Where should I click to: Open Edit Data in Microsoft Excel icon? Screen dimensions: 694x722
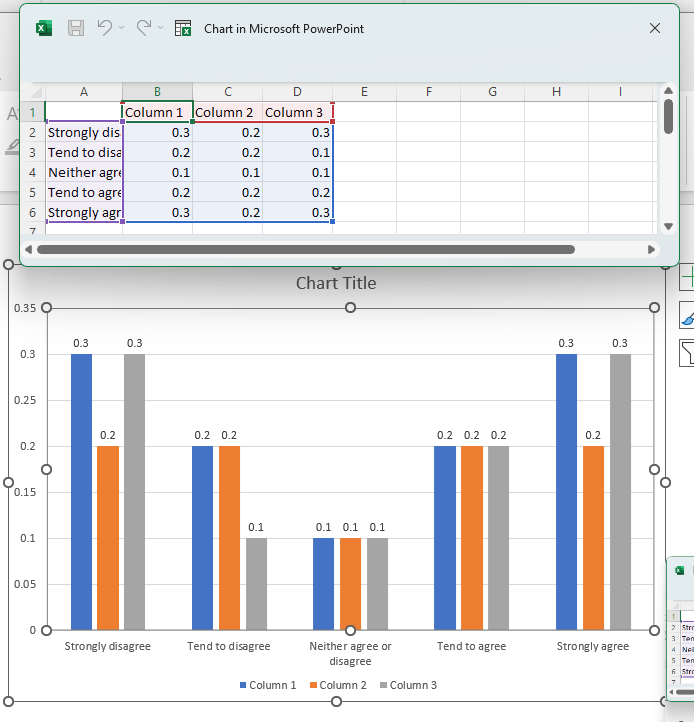coord(183,29)
